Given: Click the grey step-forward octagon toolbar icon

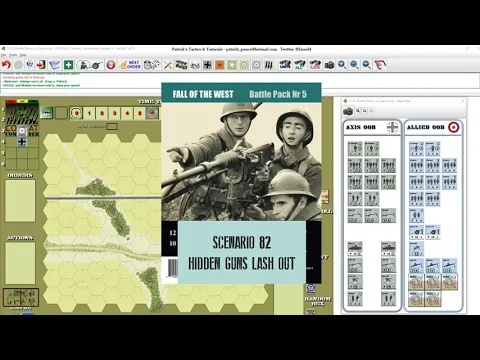Looking at the screenshot, I should [18, 65].
